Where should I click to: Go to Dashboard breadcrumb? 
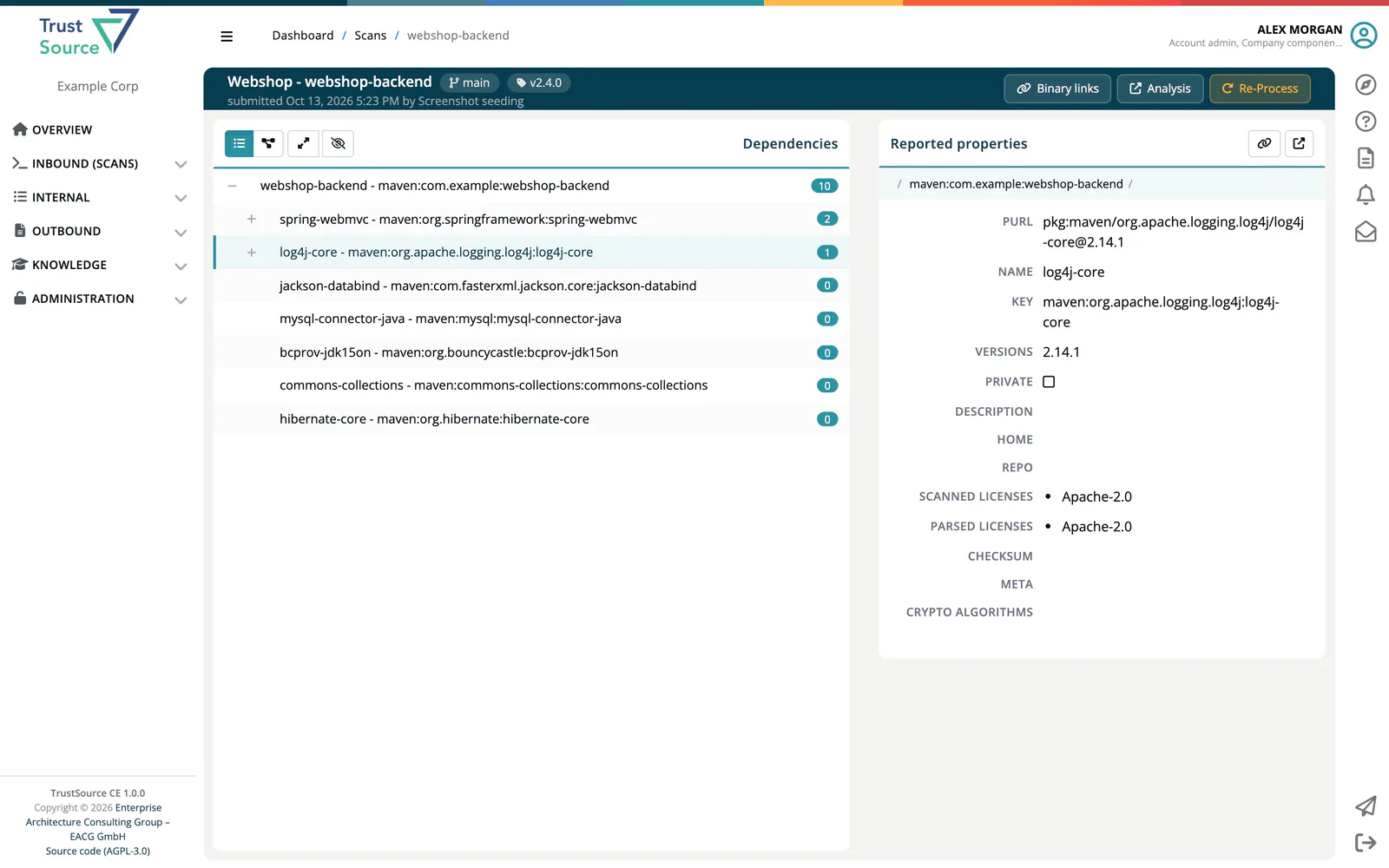pyautogui.click(x=303, y=36)
